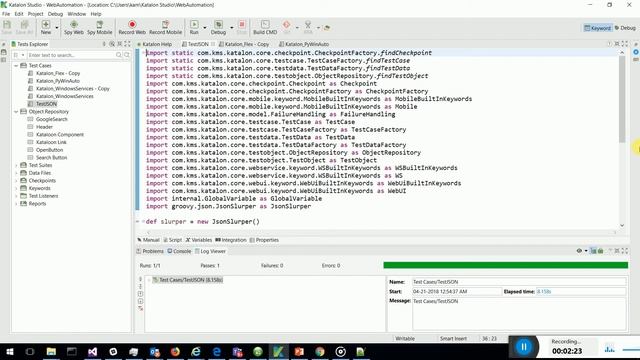
Task: Toggle the lock icon in Log Viewer toolbar
Action: point(601,251)
